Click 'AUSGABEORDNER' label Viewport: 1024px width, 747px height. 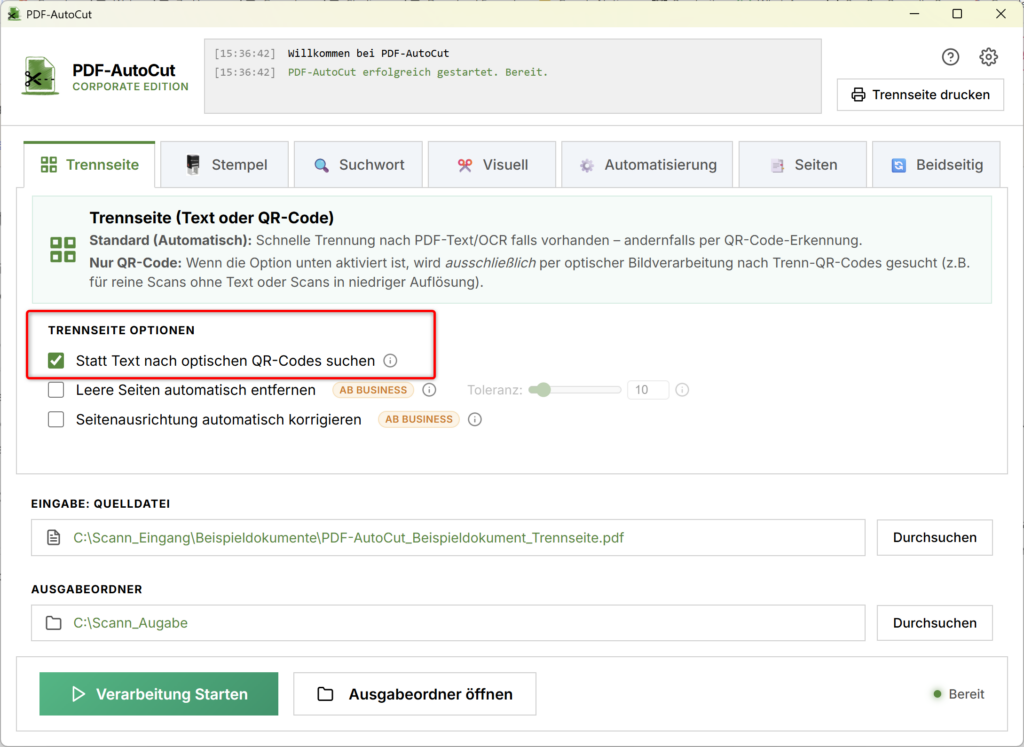point(87,589)
